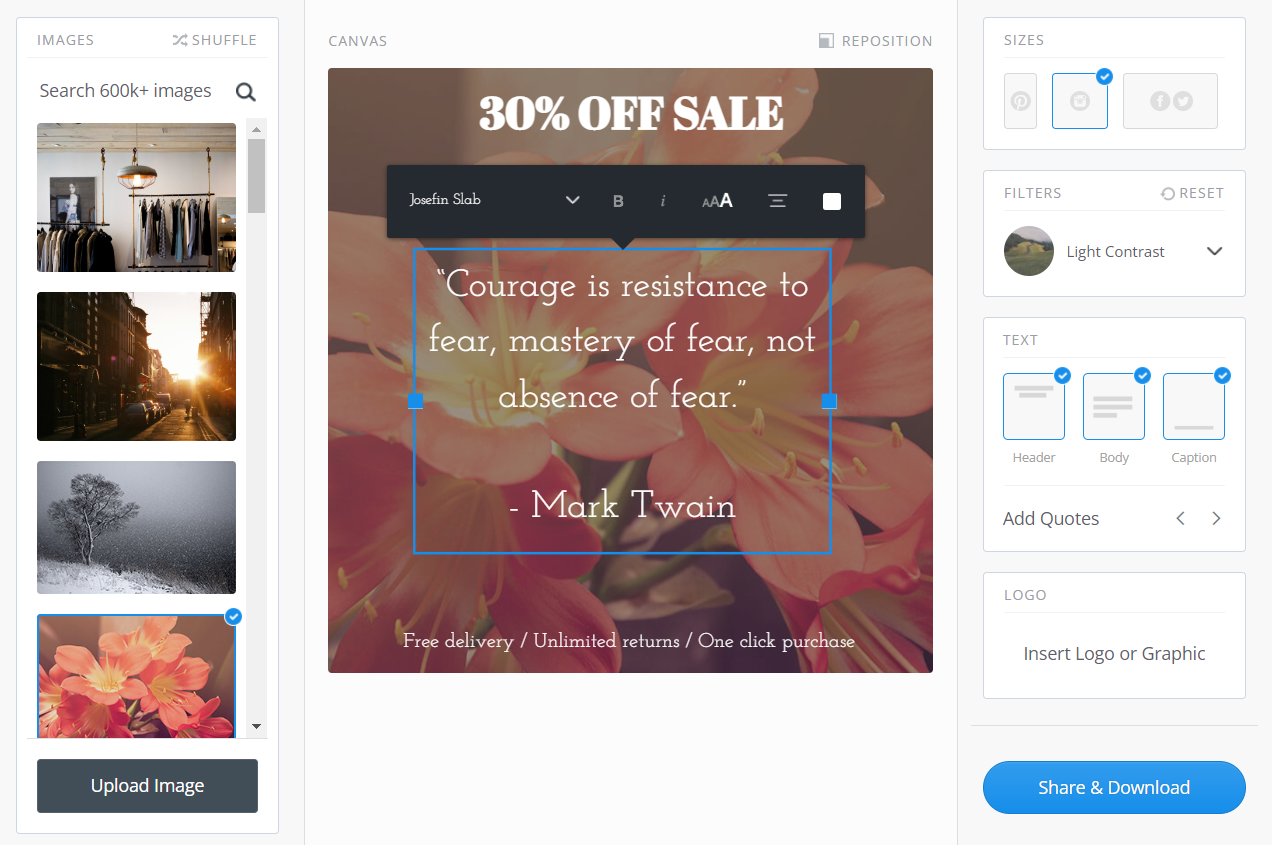Open the Josefin Slab font dropdown
The width and height of the screenshot is (1272, 845).
[495, 200]
